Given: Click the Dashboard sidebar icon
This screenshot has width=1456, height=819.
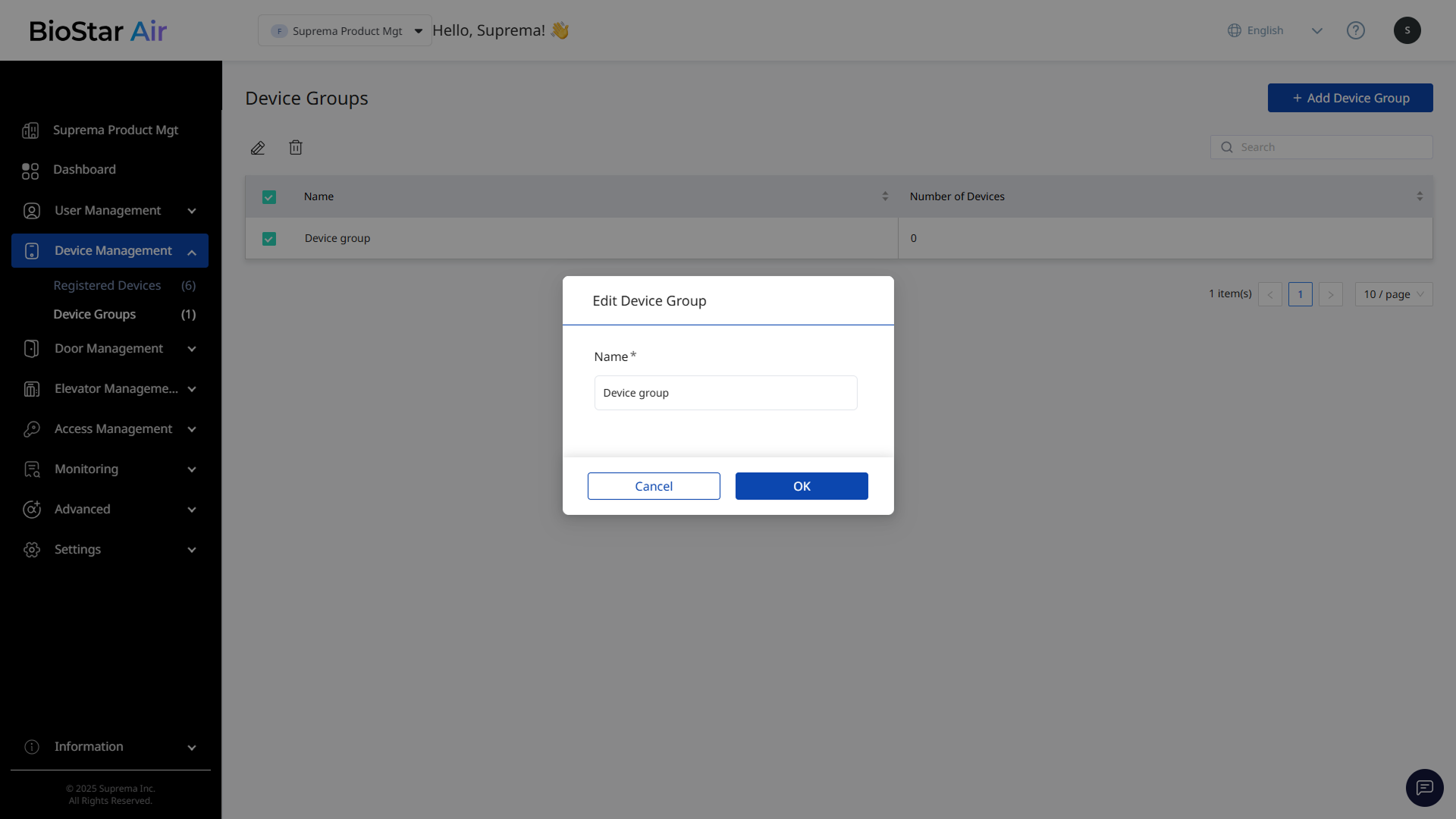Looking at the screenshot, I should click(30, 171).
